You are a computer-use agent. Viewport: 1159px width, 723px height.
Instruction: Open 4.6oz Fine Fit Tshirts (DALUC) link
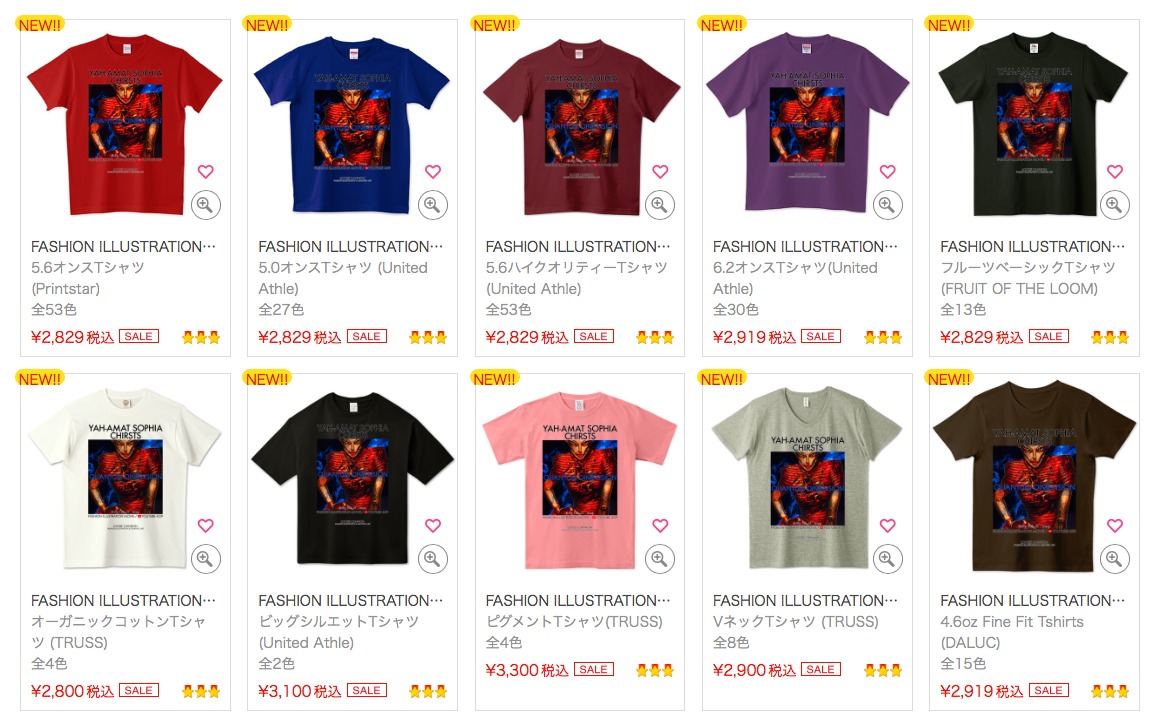pos(1012,632)
